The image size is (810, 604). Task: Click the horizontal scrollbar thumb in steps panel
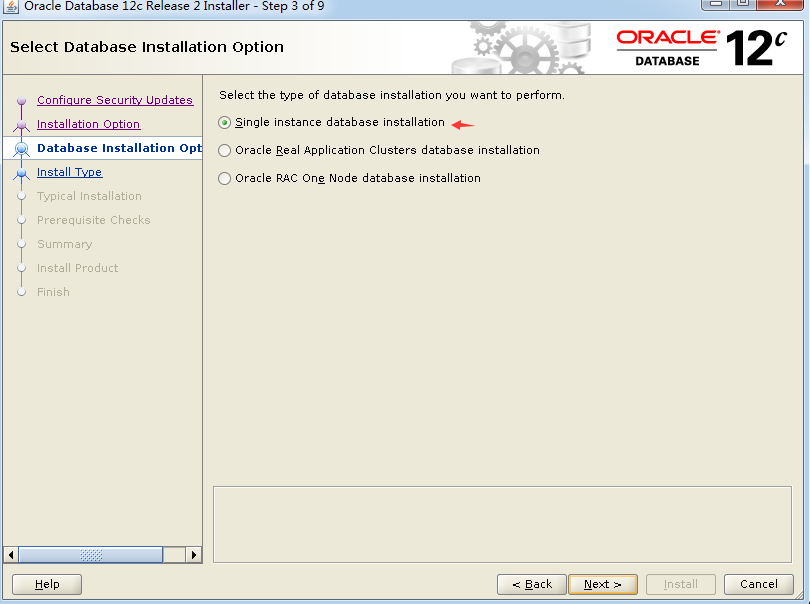click(x=91, y=555)
